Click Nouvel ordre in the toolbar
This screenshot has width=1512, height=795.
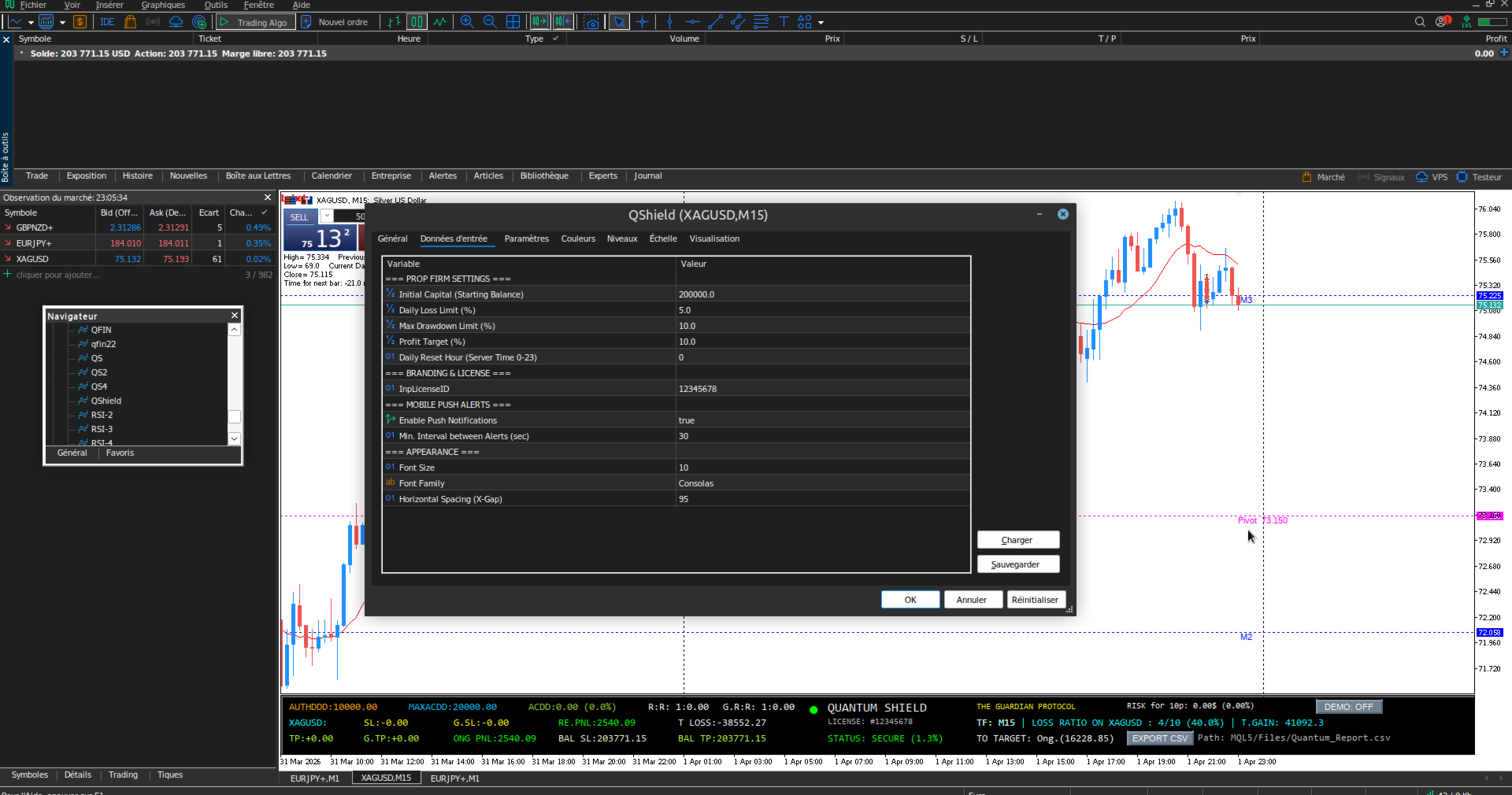coord(335,22)
